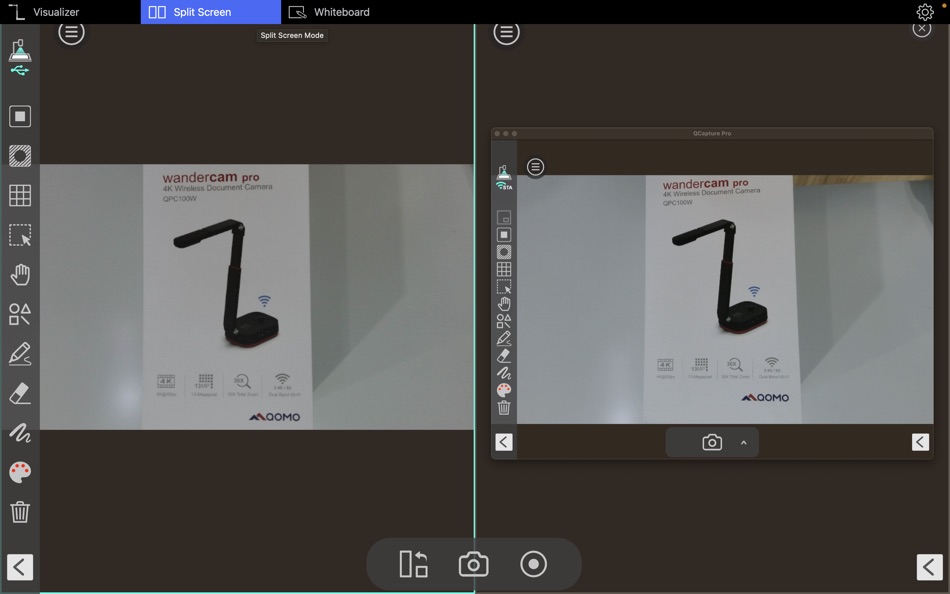This screenshot has width=950, height=594.
Task: Select the spotlight mask tool in left toolbar
Action: (20, 156)
